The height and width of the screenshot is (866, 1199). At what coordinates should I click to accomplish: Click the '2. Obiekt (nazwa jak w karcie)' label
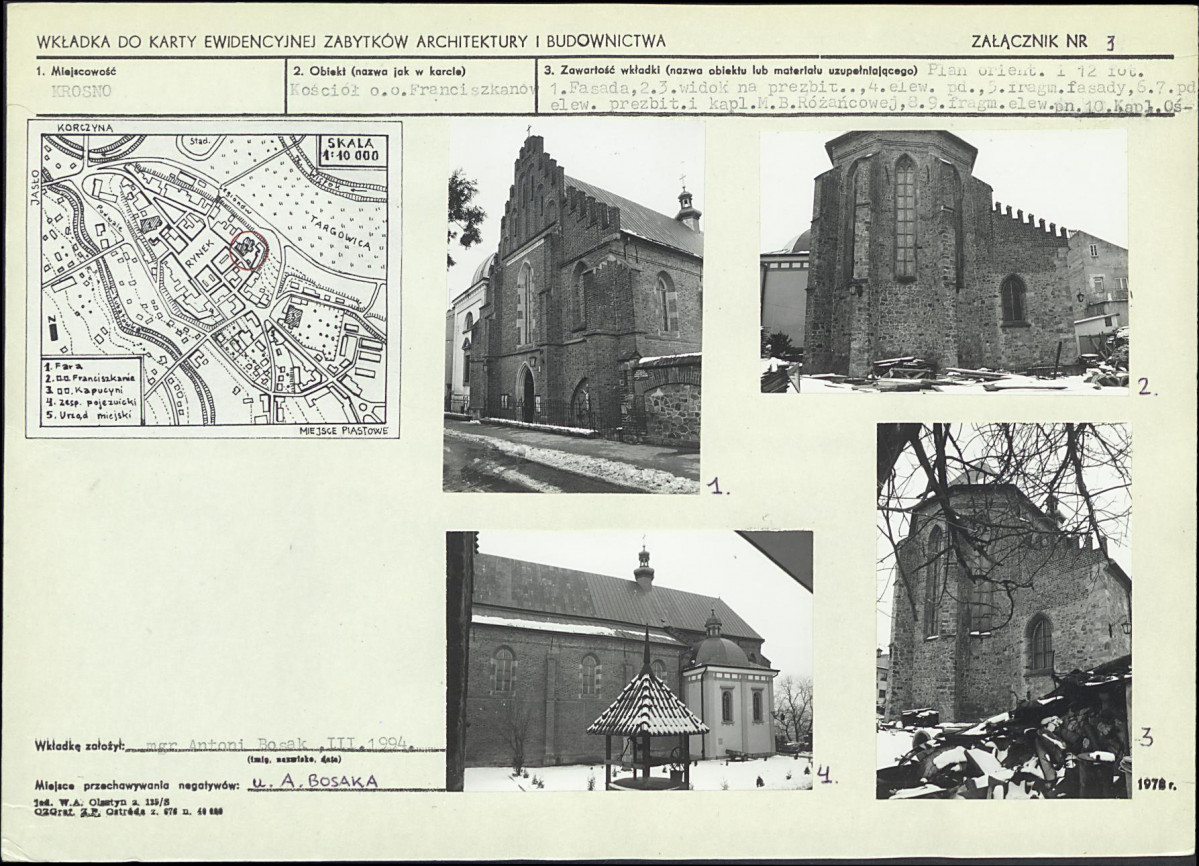click(379, 71)
